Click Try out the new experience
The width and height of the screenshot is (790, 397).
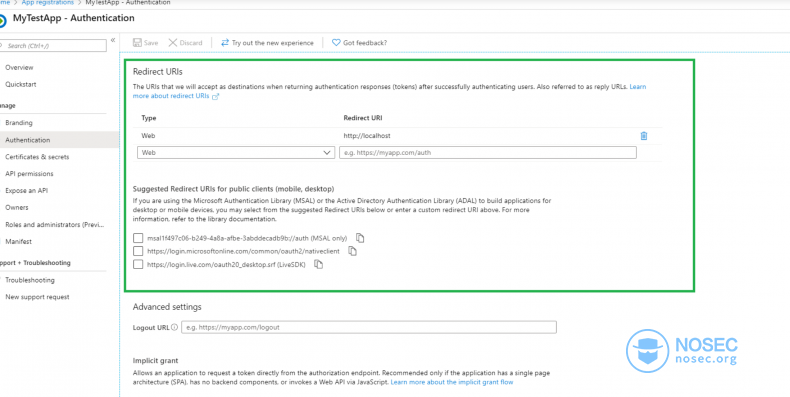pos(267,43)
